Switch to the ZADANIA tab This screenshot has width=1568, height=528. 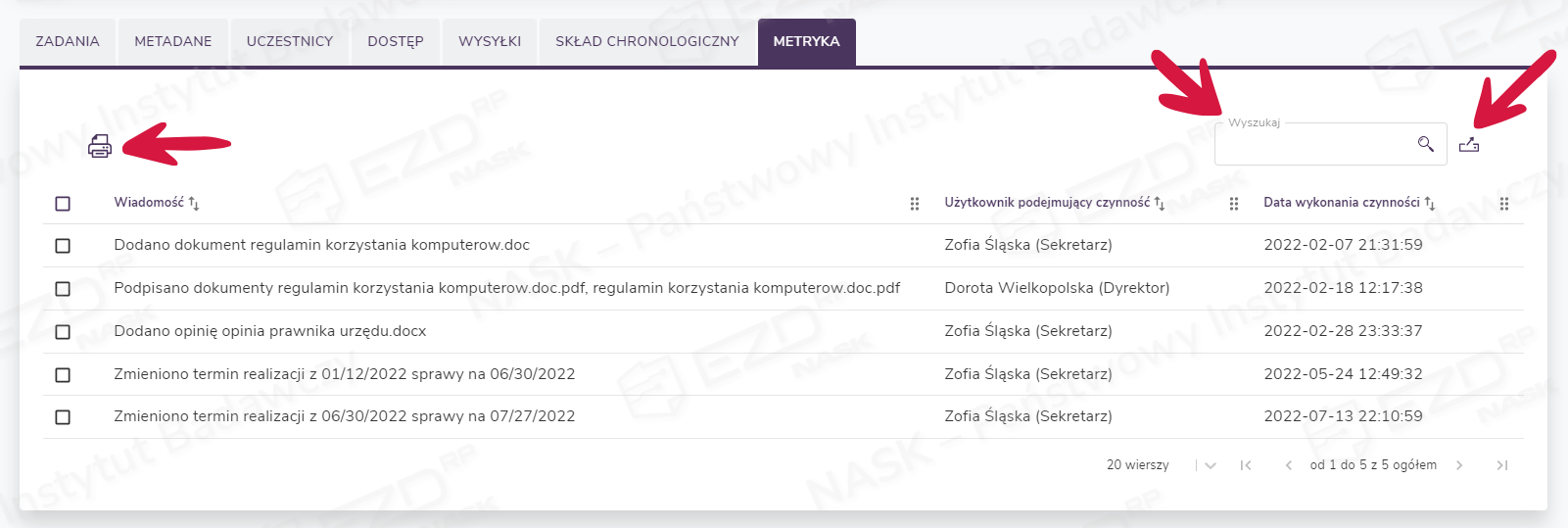[68, 42]
